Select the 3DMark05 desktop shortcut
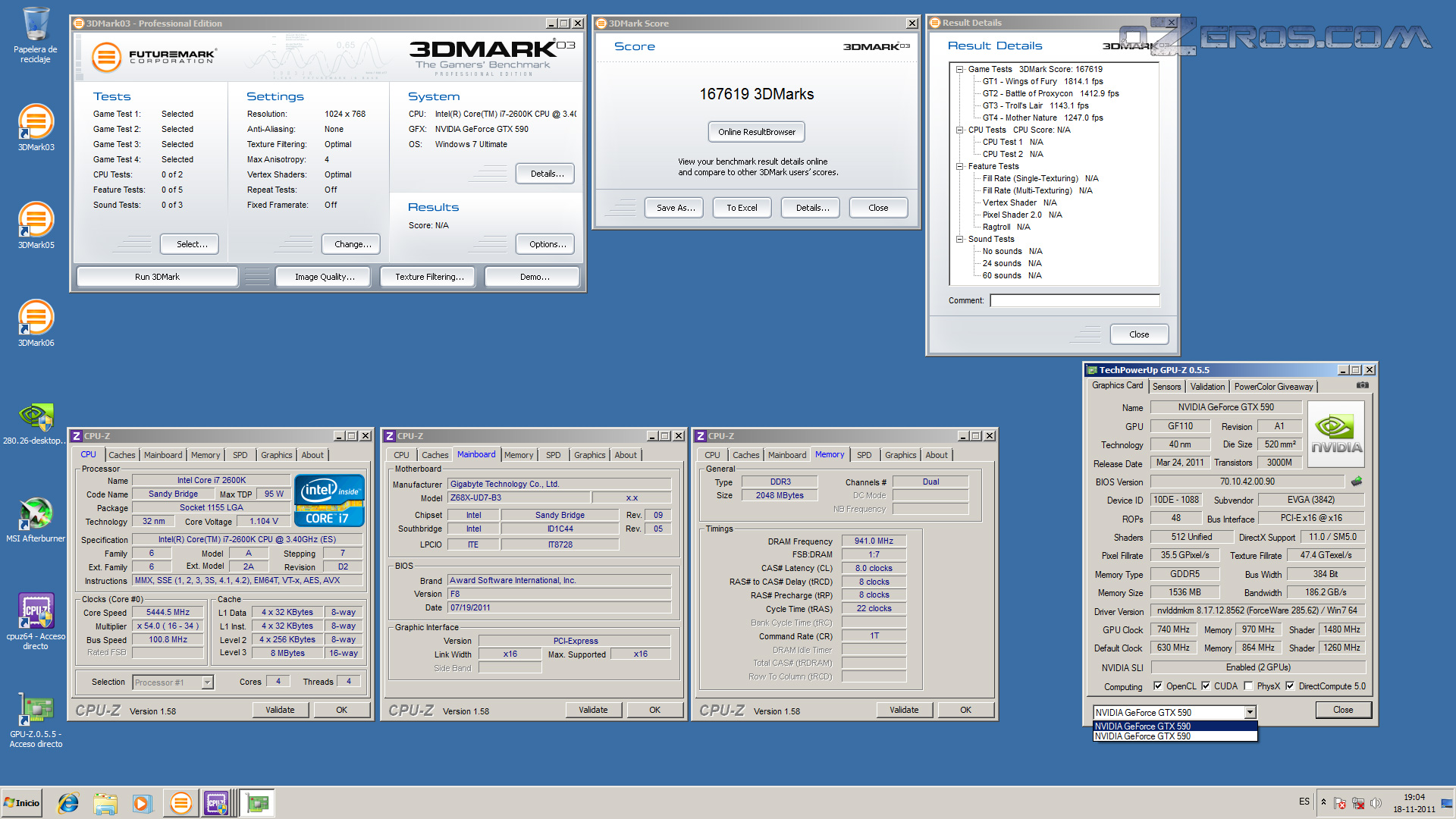 pyautogui.click(x=36, y=225)
